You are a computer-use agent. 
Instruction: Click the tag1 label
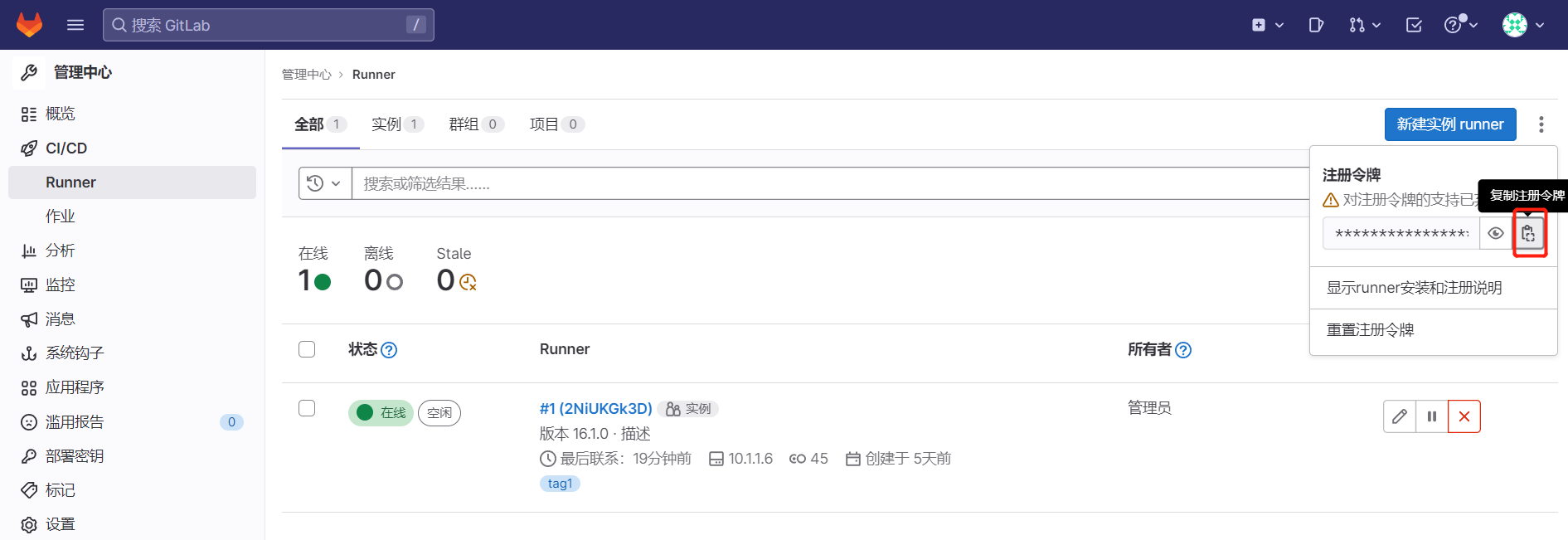[x=560, y=484]
